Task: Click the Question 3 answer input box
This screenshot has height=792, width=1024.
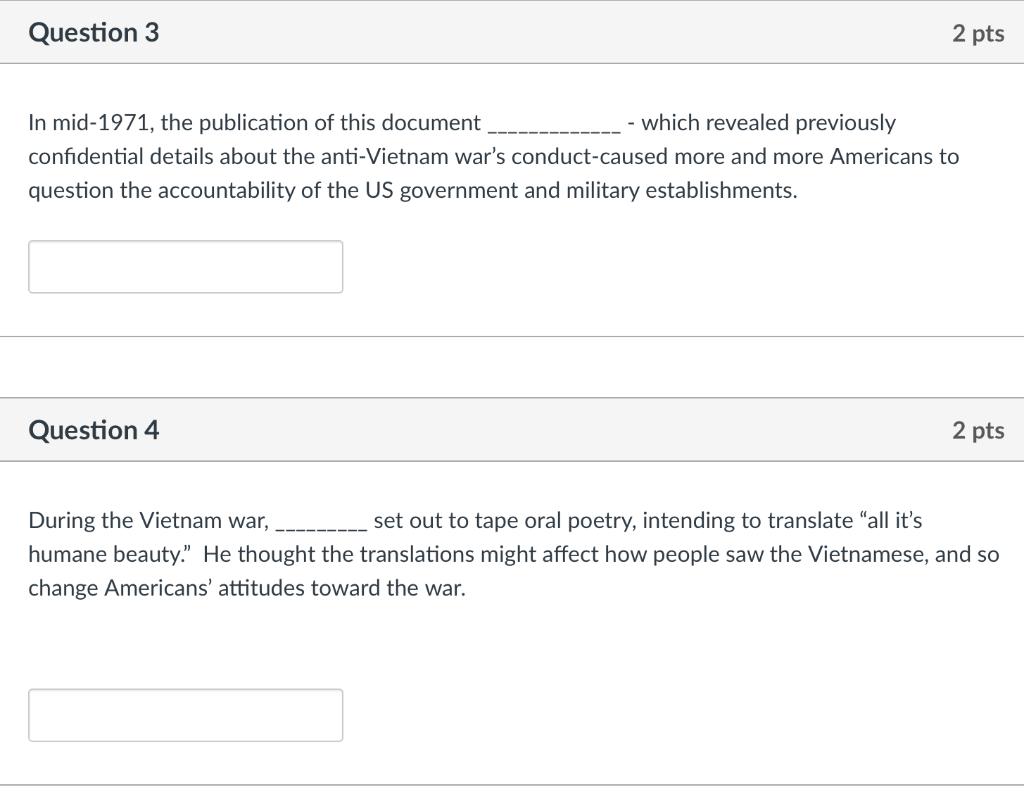Action: (185, 266)
